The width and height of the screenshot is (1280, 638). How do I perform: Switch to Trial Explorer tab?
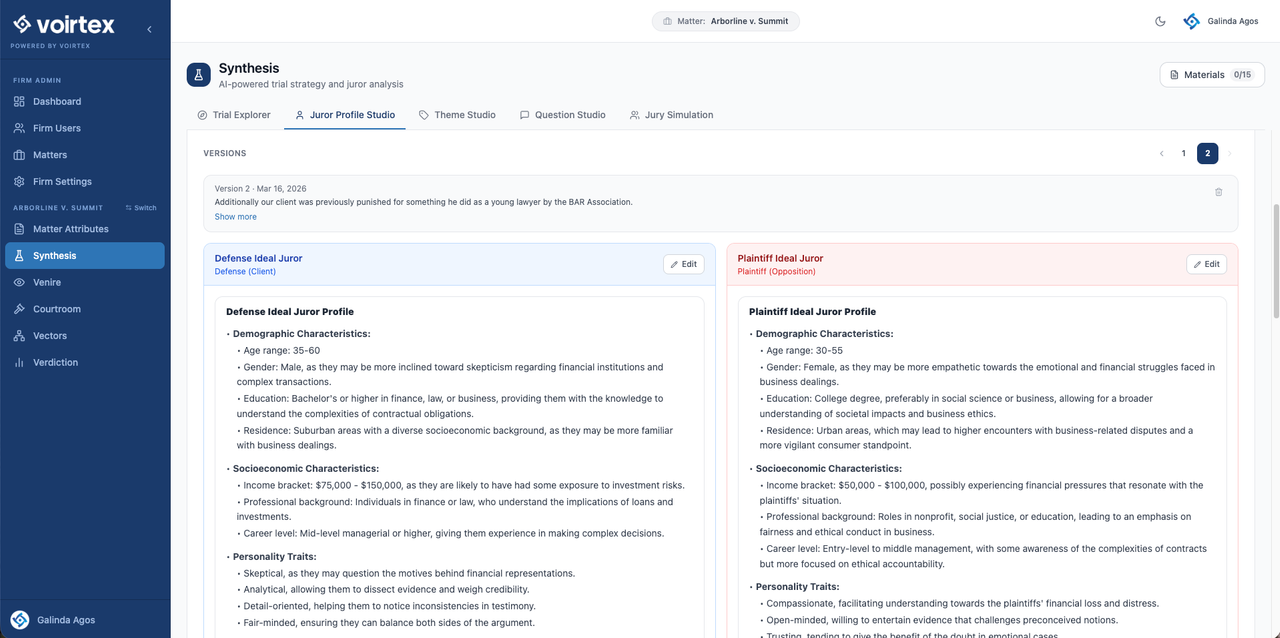coord(234,115)
